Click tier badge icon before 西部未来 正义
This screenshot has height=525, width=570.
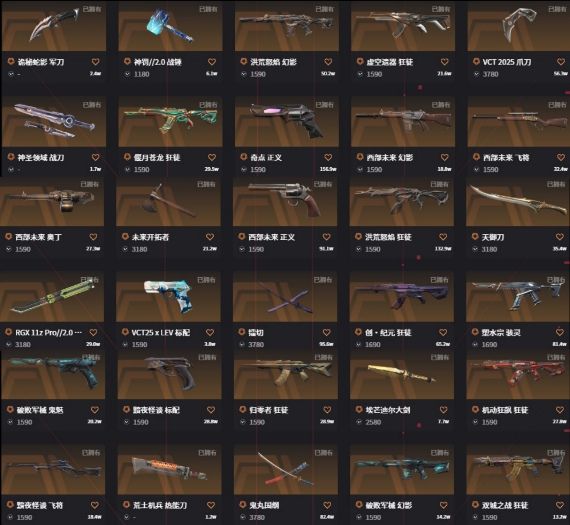[241, 237]
